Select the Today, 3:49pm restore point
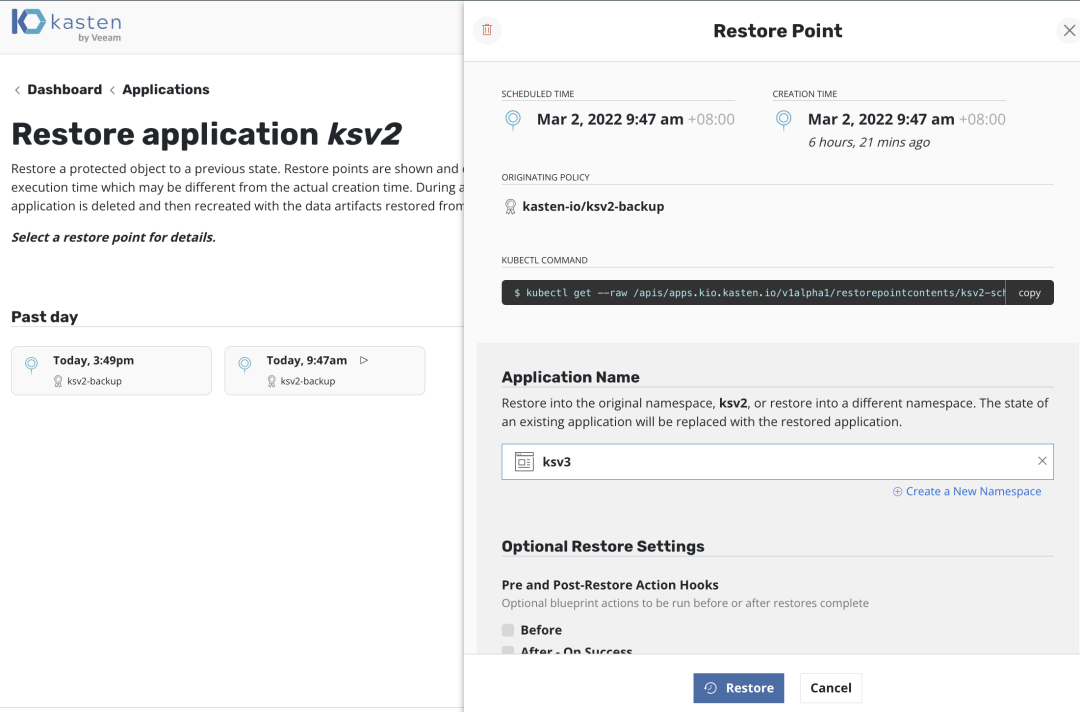This screenshot has width=1080, height=712. (112, 370)
